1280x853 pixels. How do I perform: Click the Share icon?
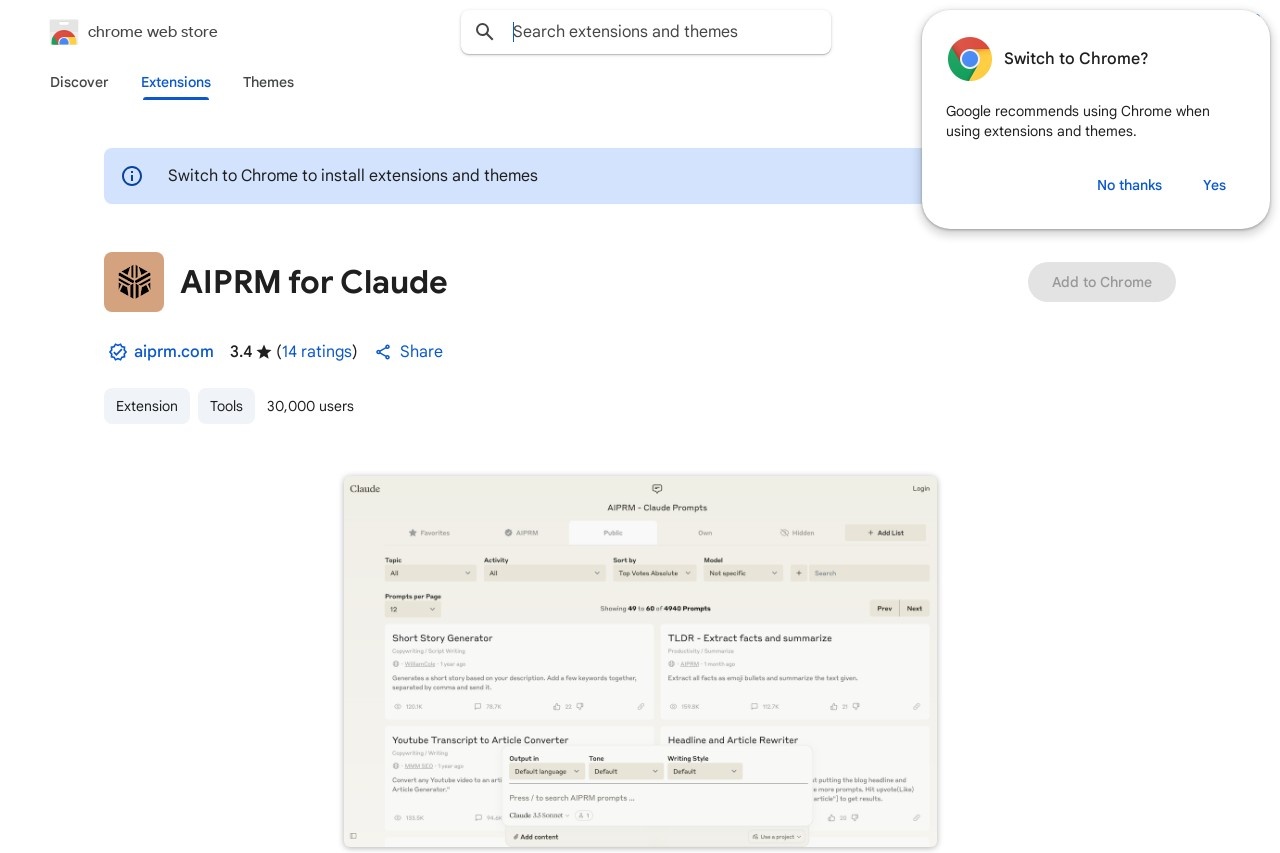[383, 352]
